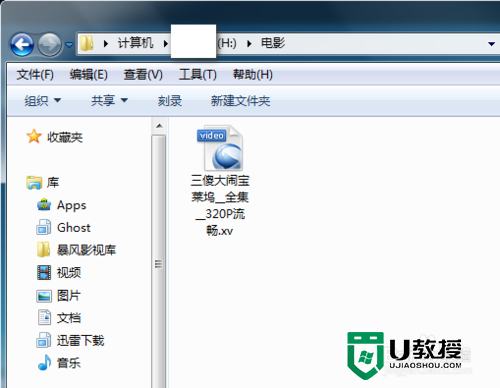Click the 收藏夹 star icon
This screenshot has width=500, height=388.
coord(34,136)
